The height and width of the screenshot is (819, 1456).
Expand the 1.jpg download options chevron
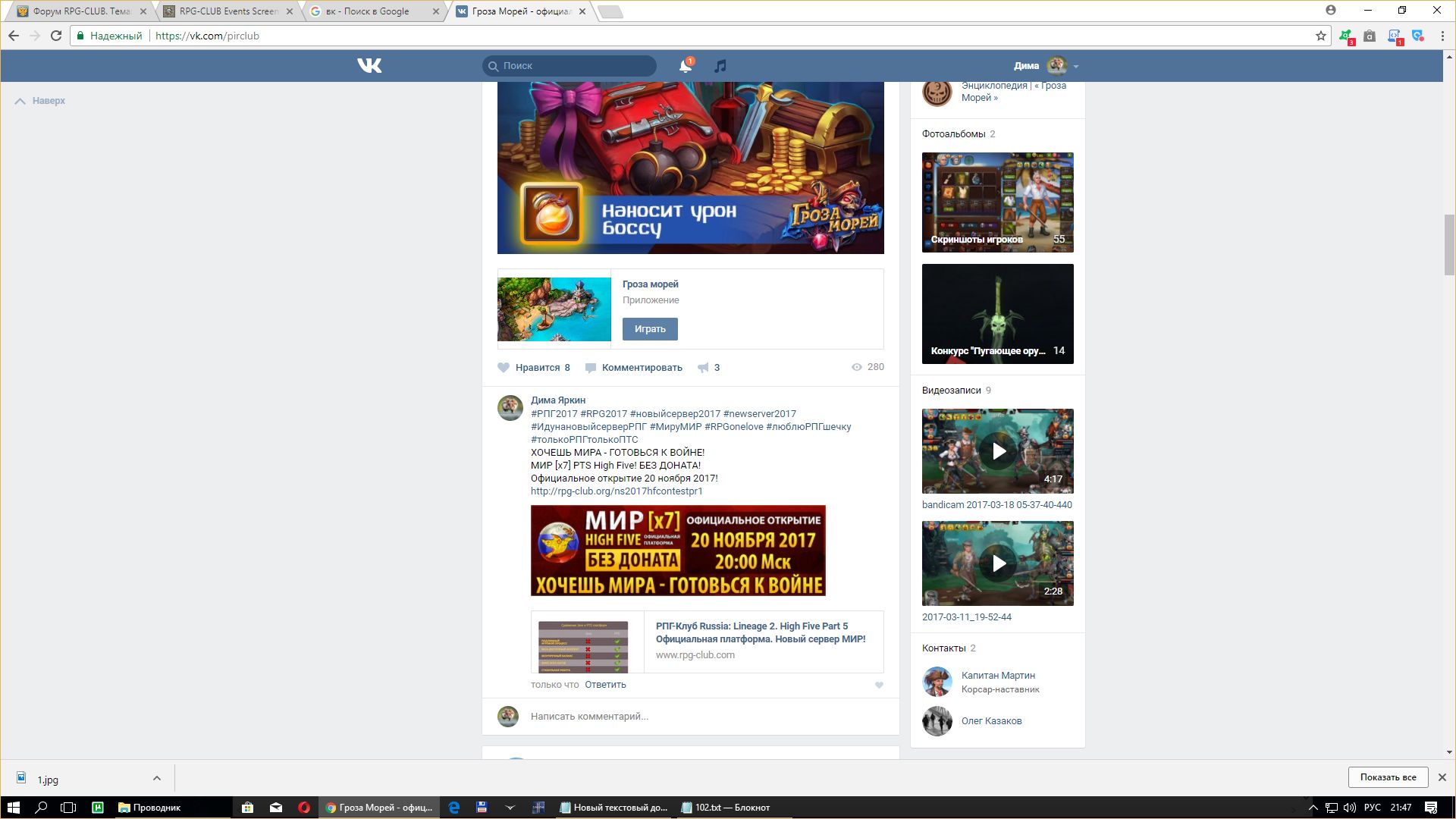point(157,778)
